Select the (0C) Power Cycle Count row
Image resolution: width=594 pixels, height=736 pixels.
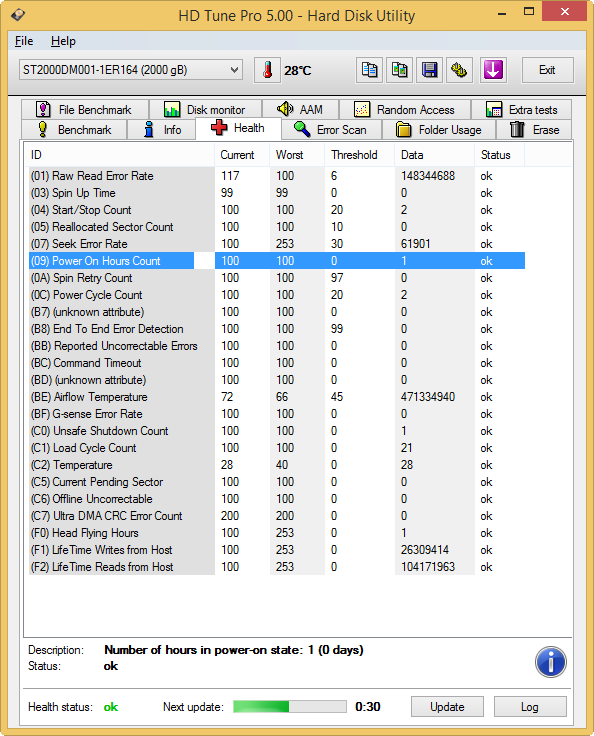(x=277, y=295)
